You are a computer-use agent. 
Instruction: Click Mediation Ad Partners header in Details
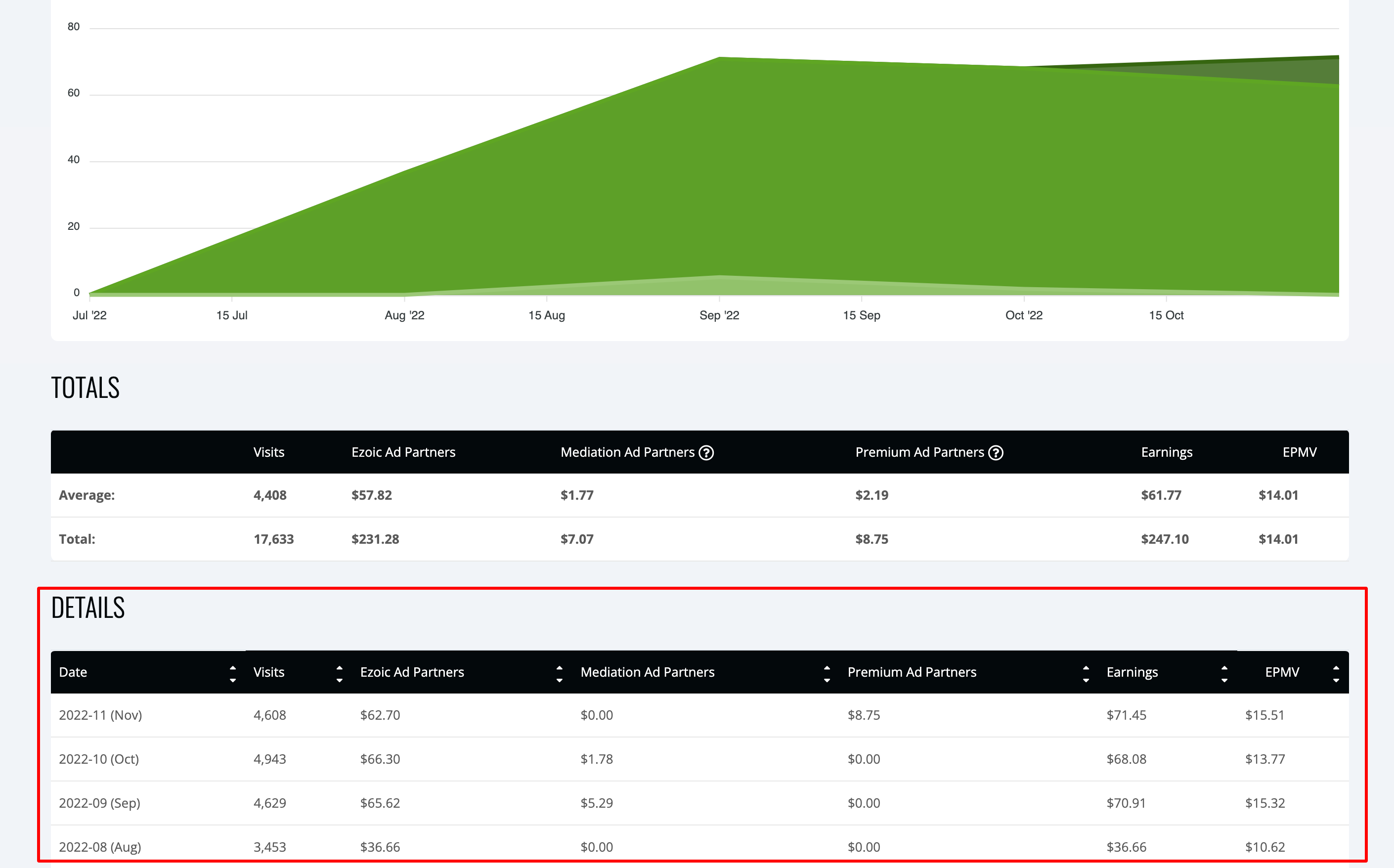[x=647, y=672]
